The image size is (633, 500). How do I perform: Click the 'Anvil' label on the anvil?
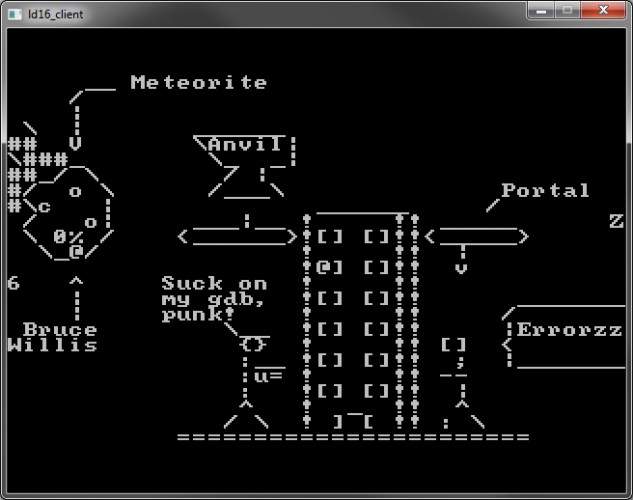coord(245,144)
